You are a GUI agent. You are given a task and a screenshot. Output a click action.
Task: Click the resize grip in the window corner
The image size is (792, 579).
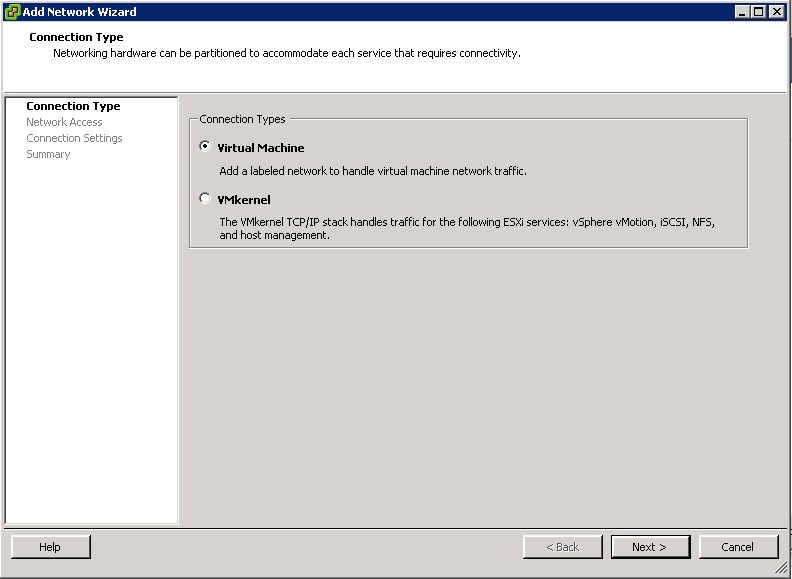[x=781, y=568]
